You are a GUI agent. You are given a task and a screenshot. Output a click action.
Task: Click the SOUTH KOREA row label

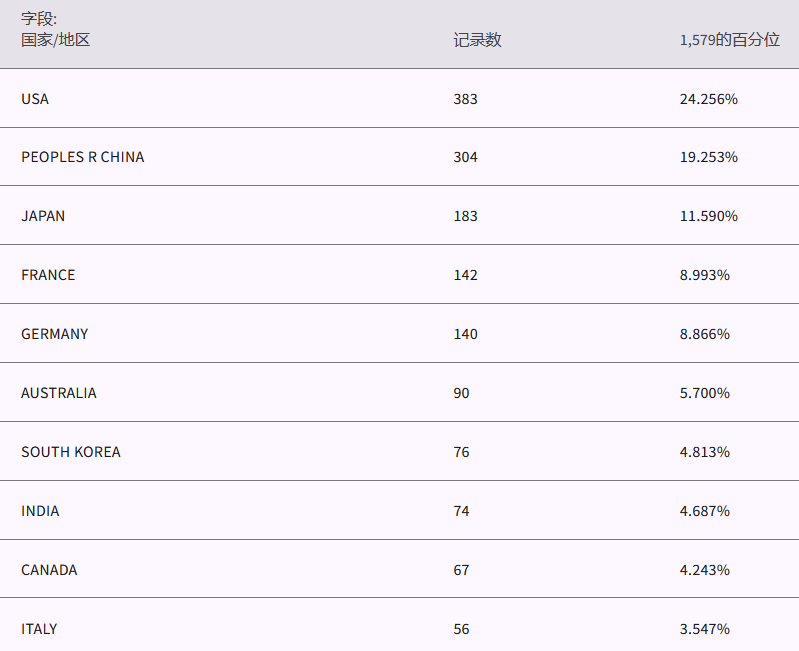click(71, 452)
